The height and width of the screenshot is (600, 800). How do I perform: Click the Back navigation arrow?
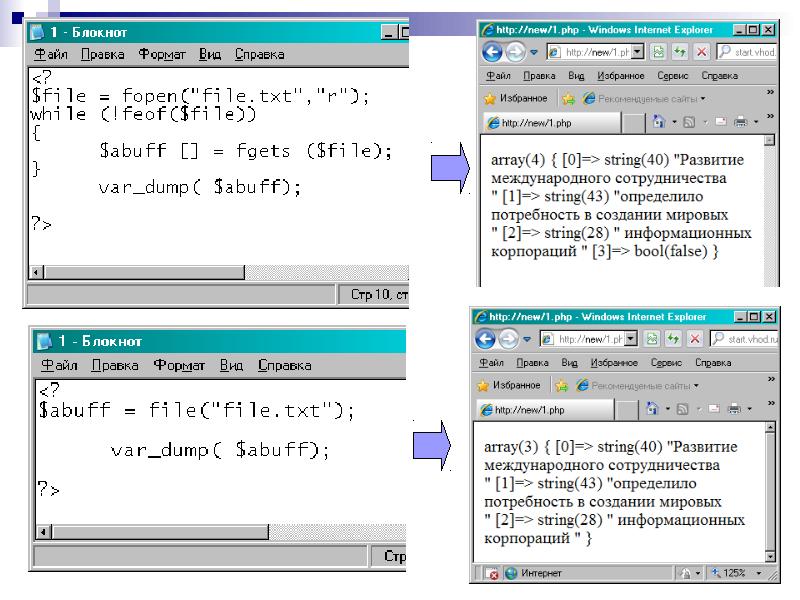click(492, 51)
